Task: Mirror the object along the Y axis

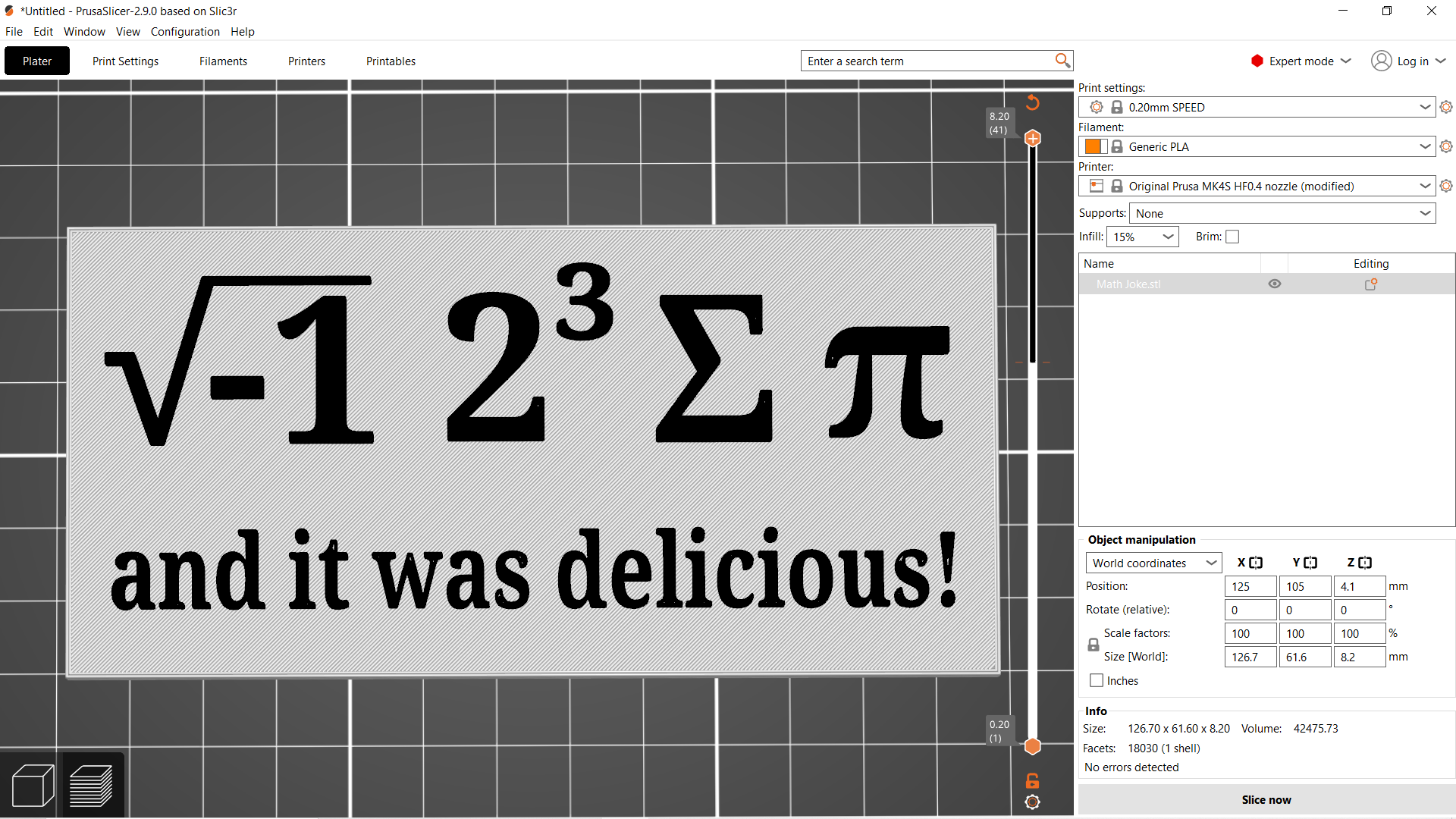Action: 1310,563
